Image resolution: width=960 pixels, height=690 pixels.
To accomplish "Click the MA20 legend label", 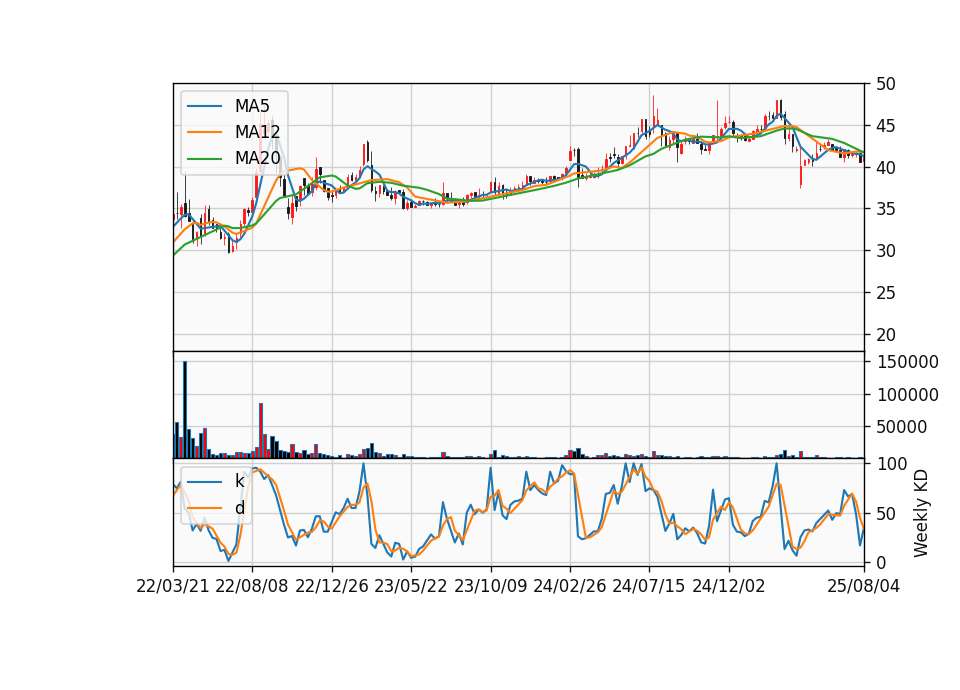I will [257, 159].
